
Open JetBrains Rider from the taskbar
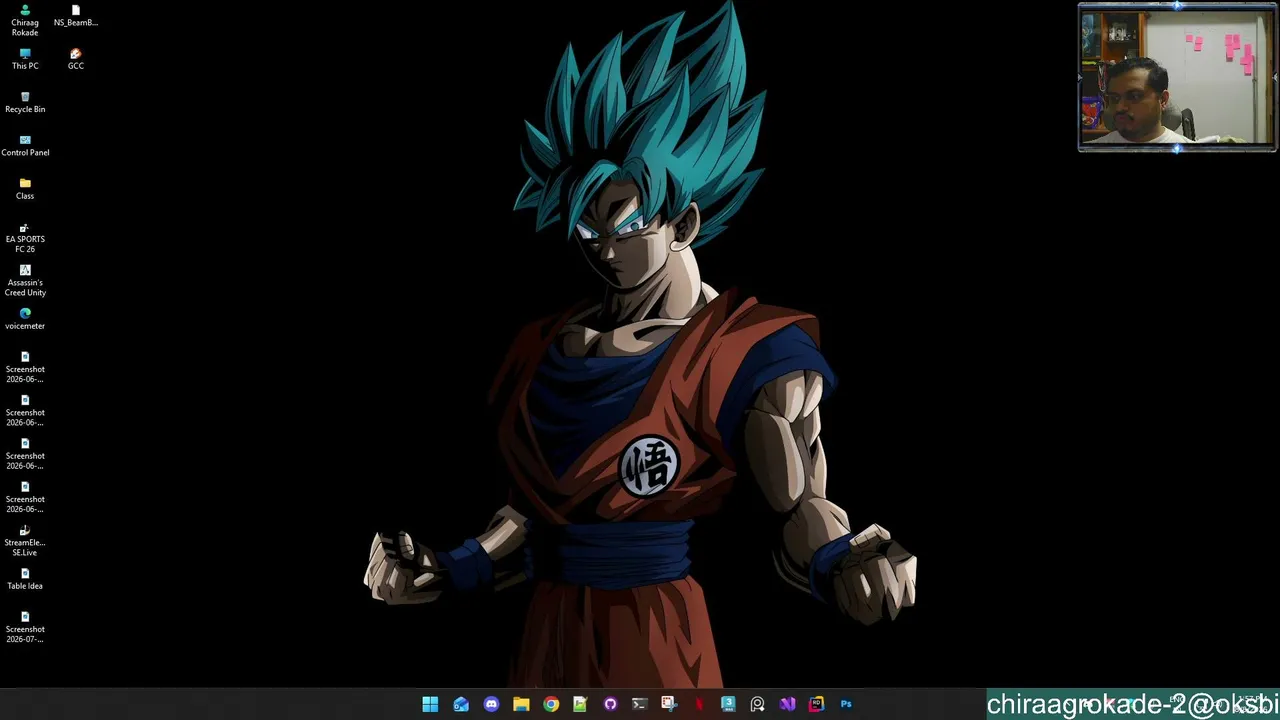(x=817, y=704)
